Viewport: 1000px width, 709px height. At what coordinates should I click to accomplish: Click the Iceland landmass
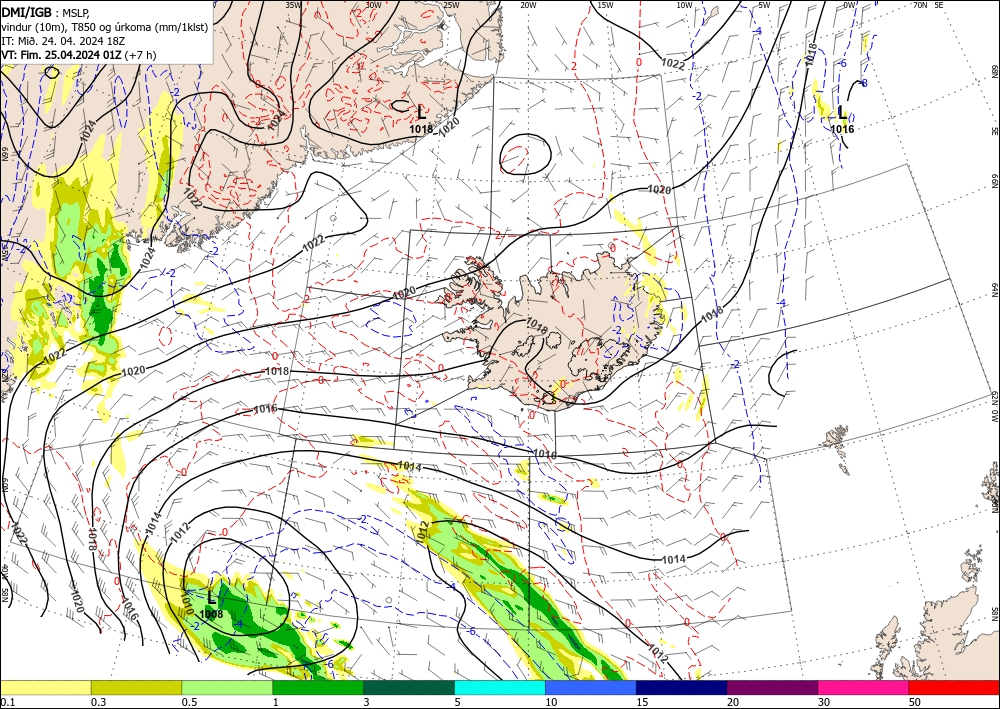pyautogui.click(x=555, y=332)
